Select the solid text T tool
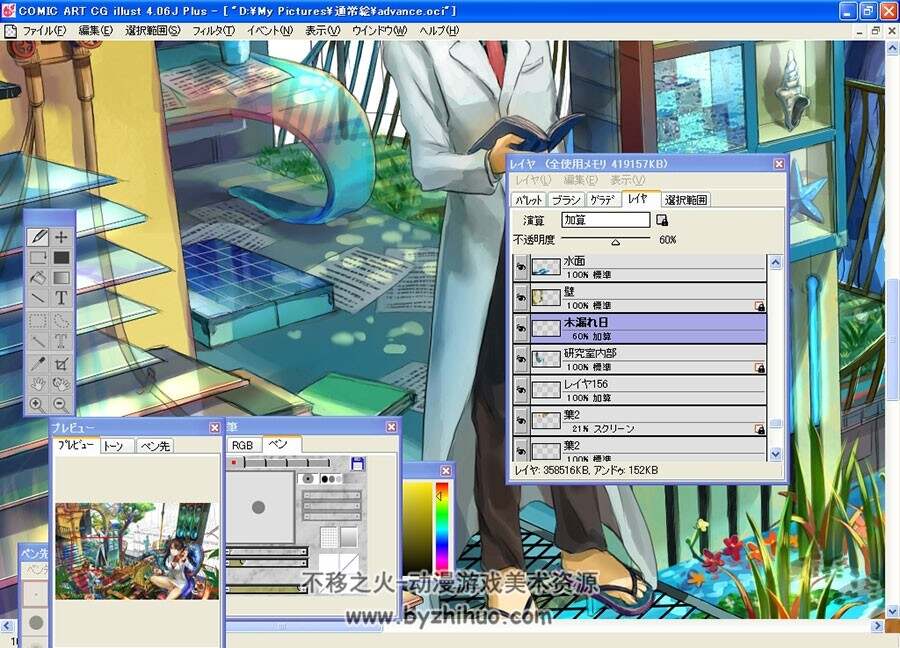This screenshot has height=648, width=900. (61, 298)
